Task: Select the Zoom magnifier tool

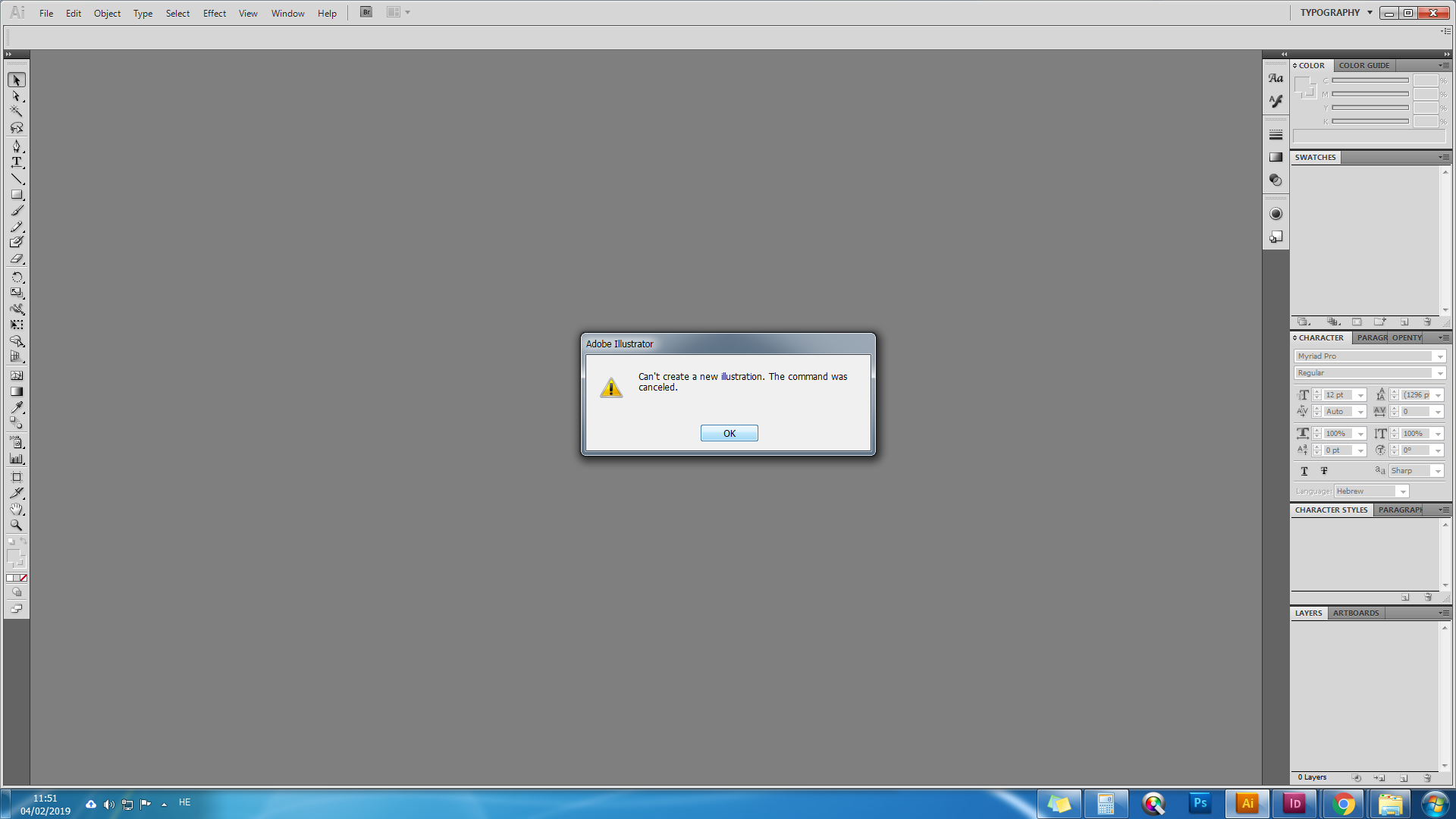Action: tap(16, 525)
